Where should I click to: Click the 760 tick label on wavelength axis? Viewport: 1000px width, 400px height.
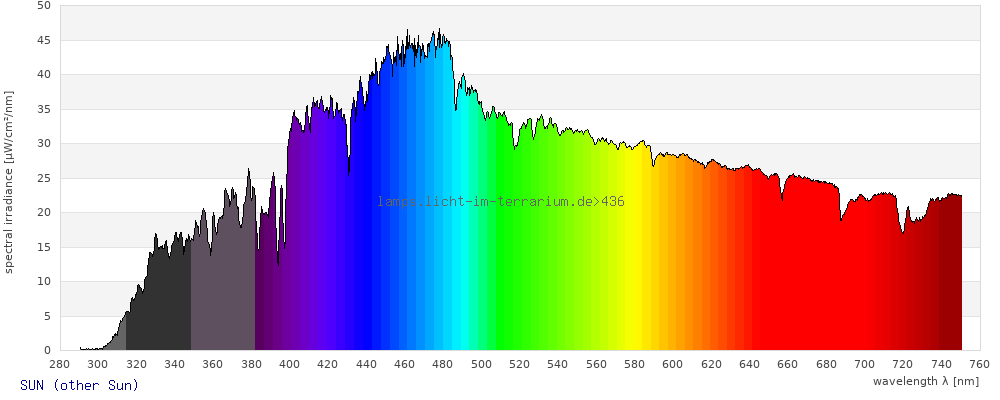[x=979, y=365]
